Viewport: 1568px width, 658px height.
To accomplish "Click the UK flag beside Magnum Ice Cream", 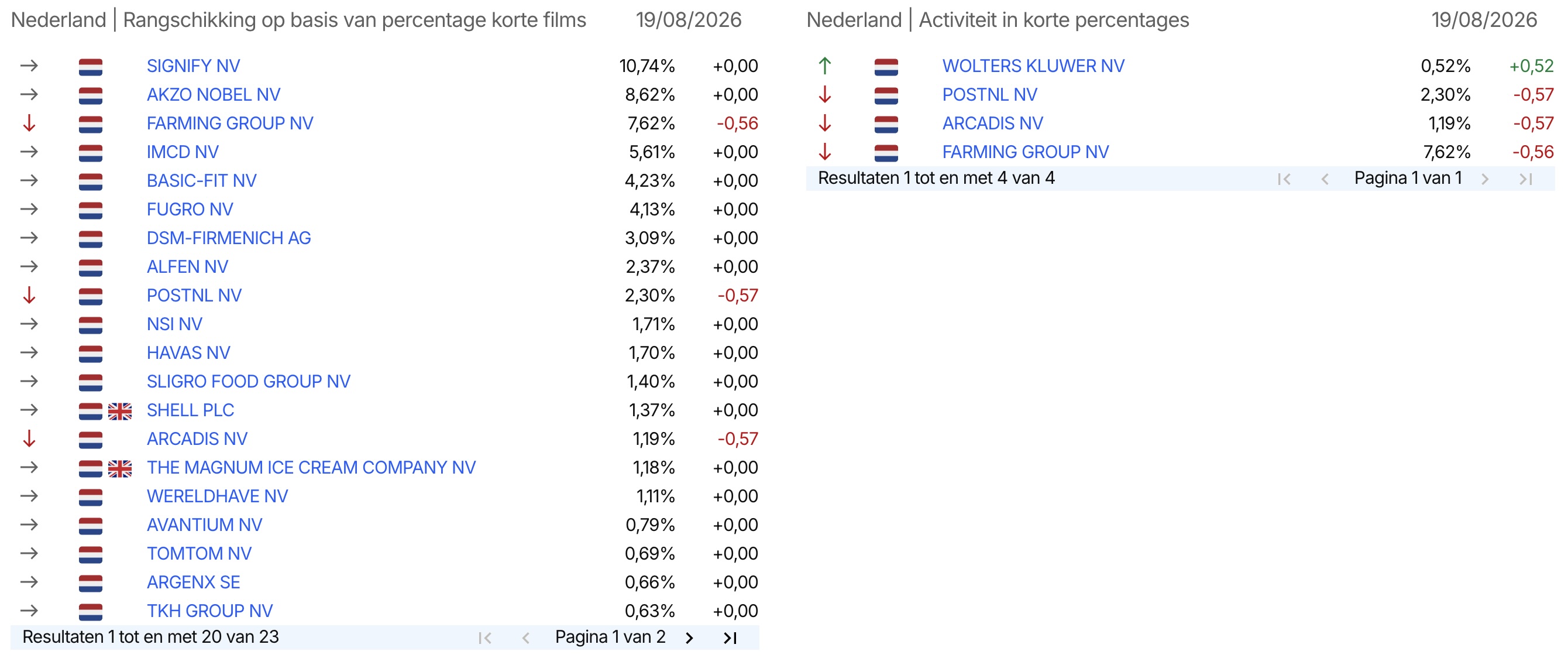I will 120,468.
